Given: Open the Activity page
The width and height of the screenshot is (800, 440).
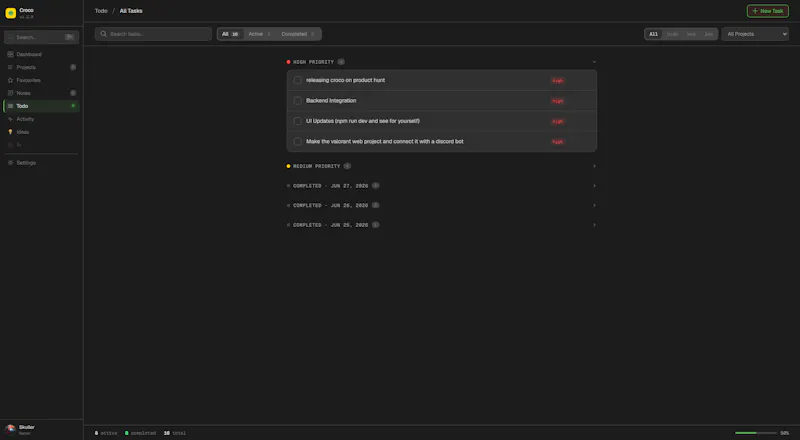Looking at the screenshot, I should [x=41, y=119].
